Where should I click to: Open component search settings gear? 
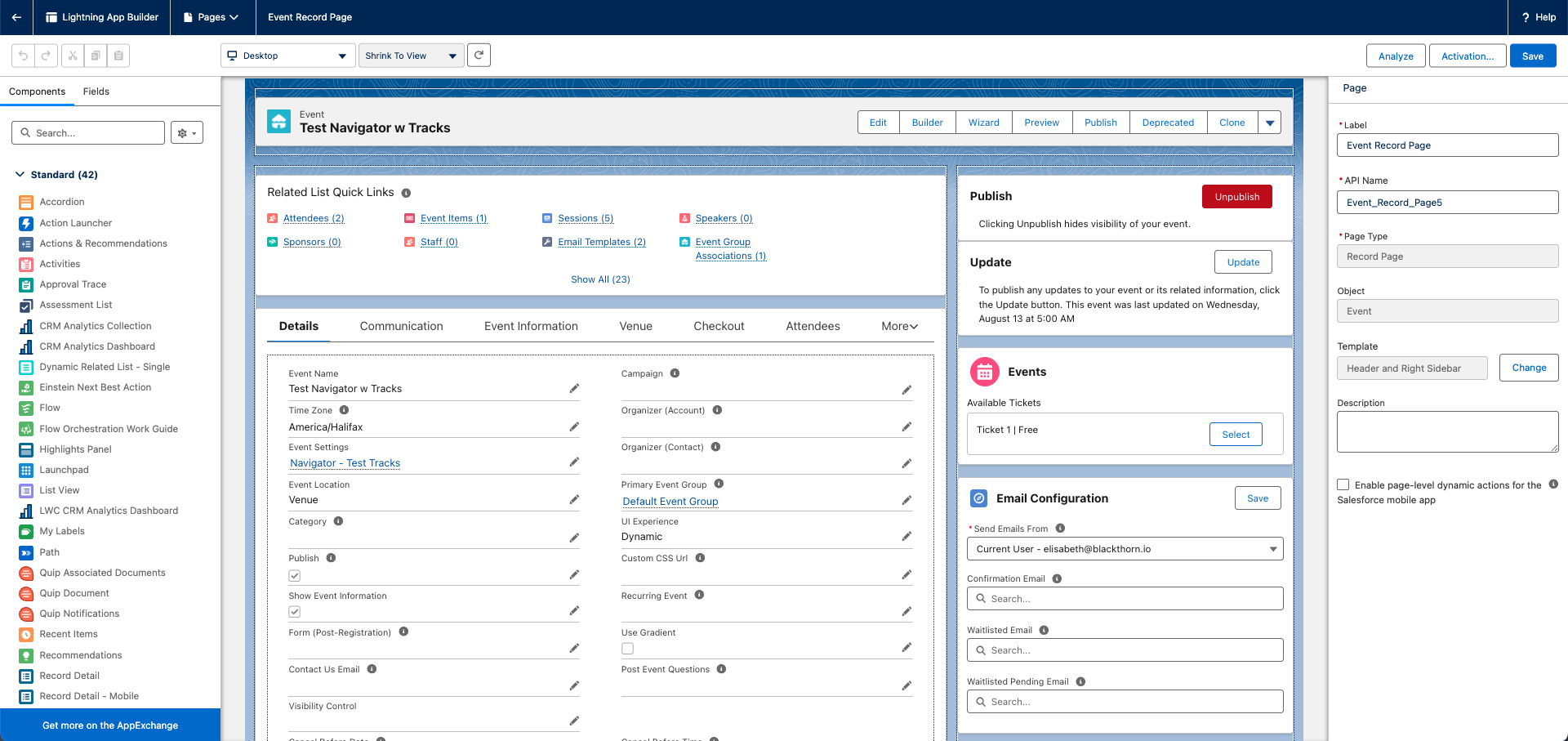click(x=187, y=133)
